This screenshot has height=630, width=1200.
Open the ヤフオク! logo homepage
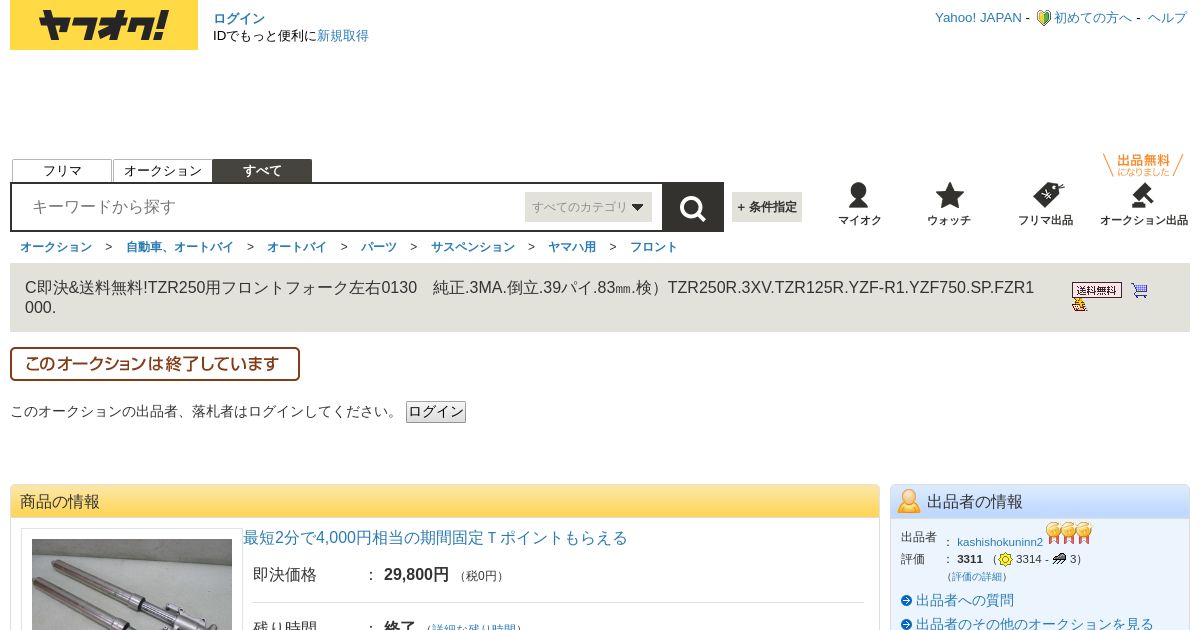[x=104, y=25]
